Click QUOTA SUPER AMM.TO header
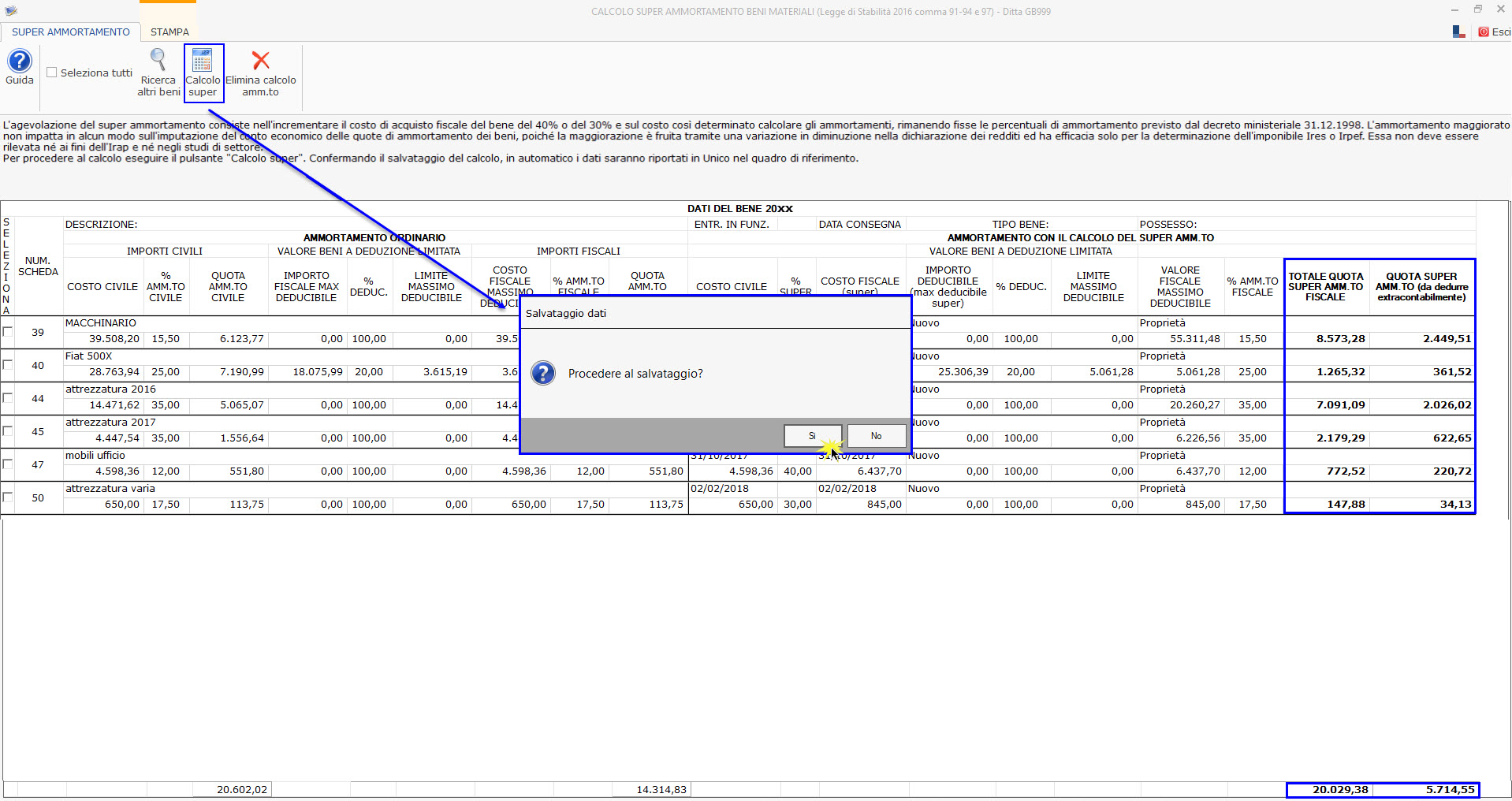This screenshot has height=801, width=1512. [1421, 287]
